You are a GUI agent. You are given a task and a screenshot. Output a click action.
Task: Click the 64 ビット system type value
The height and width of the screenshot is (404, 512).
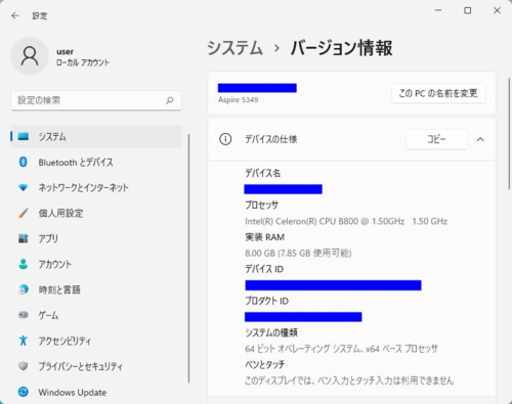pos(341,349)
